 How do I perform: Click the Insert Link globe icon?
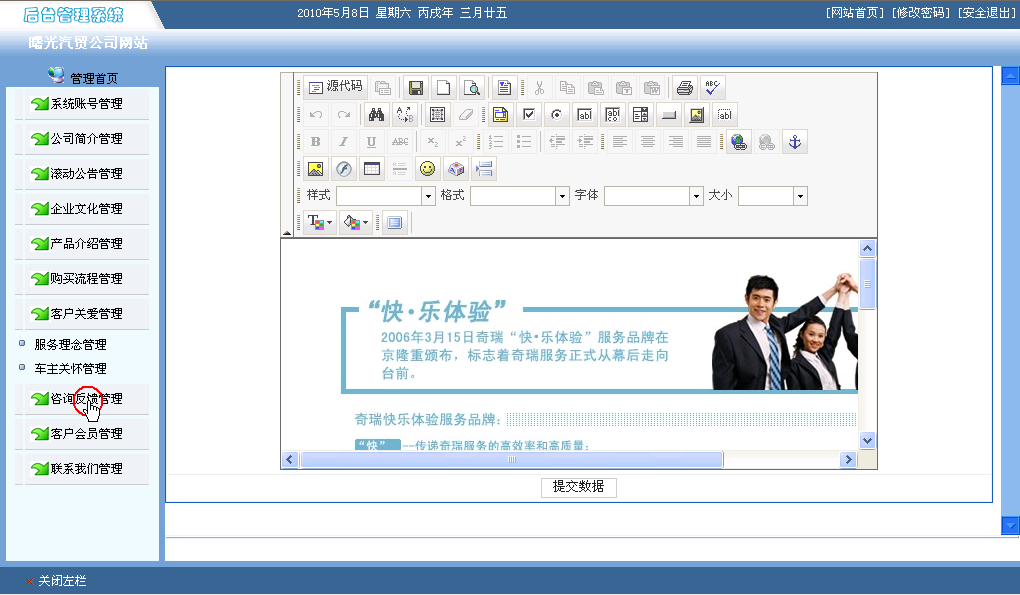pyautogui.click(x=738, y=142)
